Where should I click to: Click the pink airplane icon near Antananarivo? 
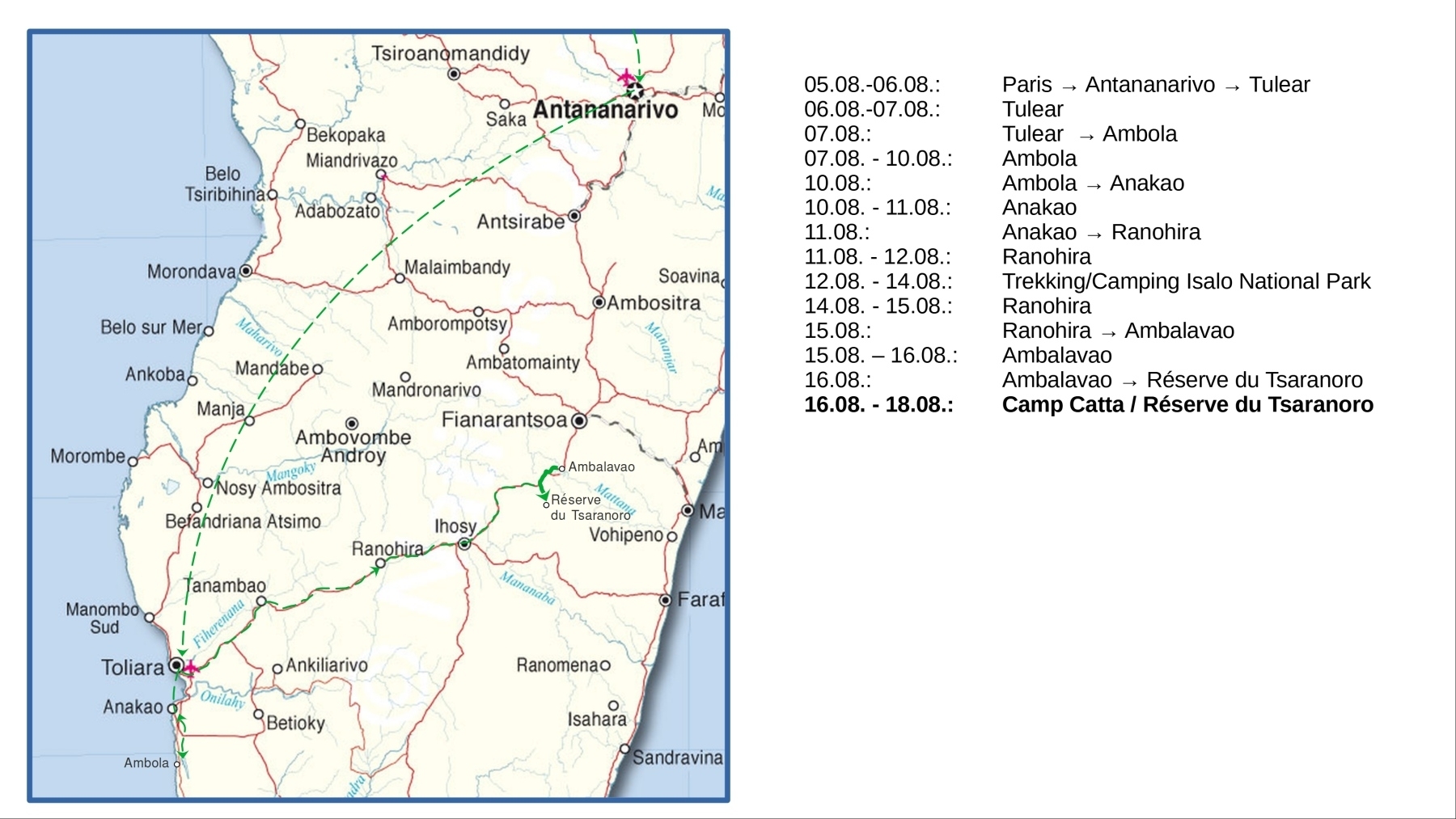(x=626, y=78)
